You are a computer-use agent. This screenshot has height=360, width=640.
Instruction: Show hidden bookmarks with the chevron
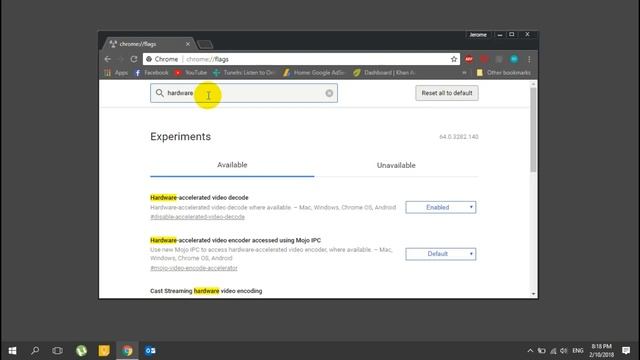tap(464, 73)
